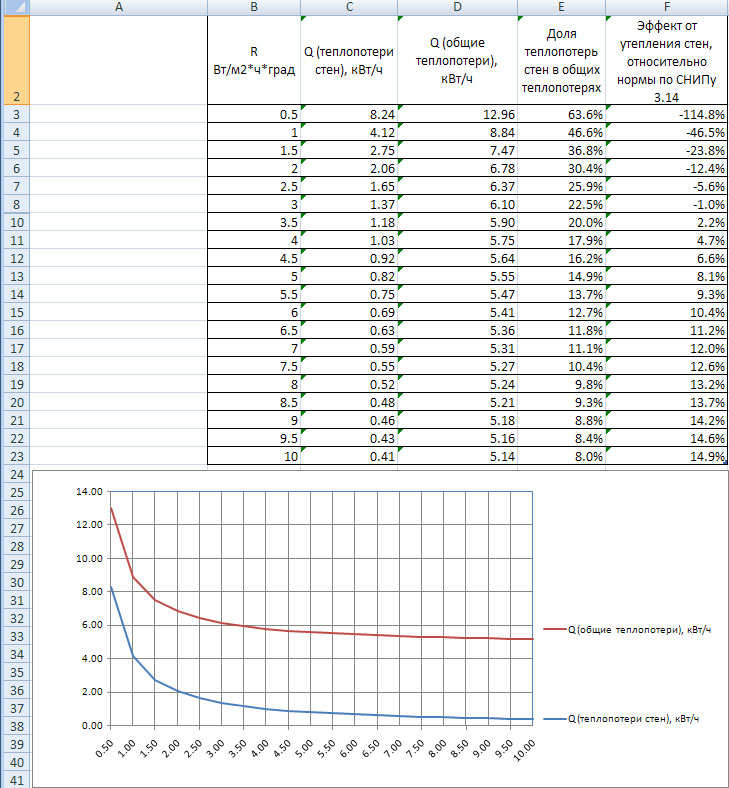Viewport: 729px width, 788px height.
Task: Select cell with value 8.84
Action: click(x=457, y=132)
